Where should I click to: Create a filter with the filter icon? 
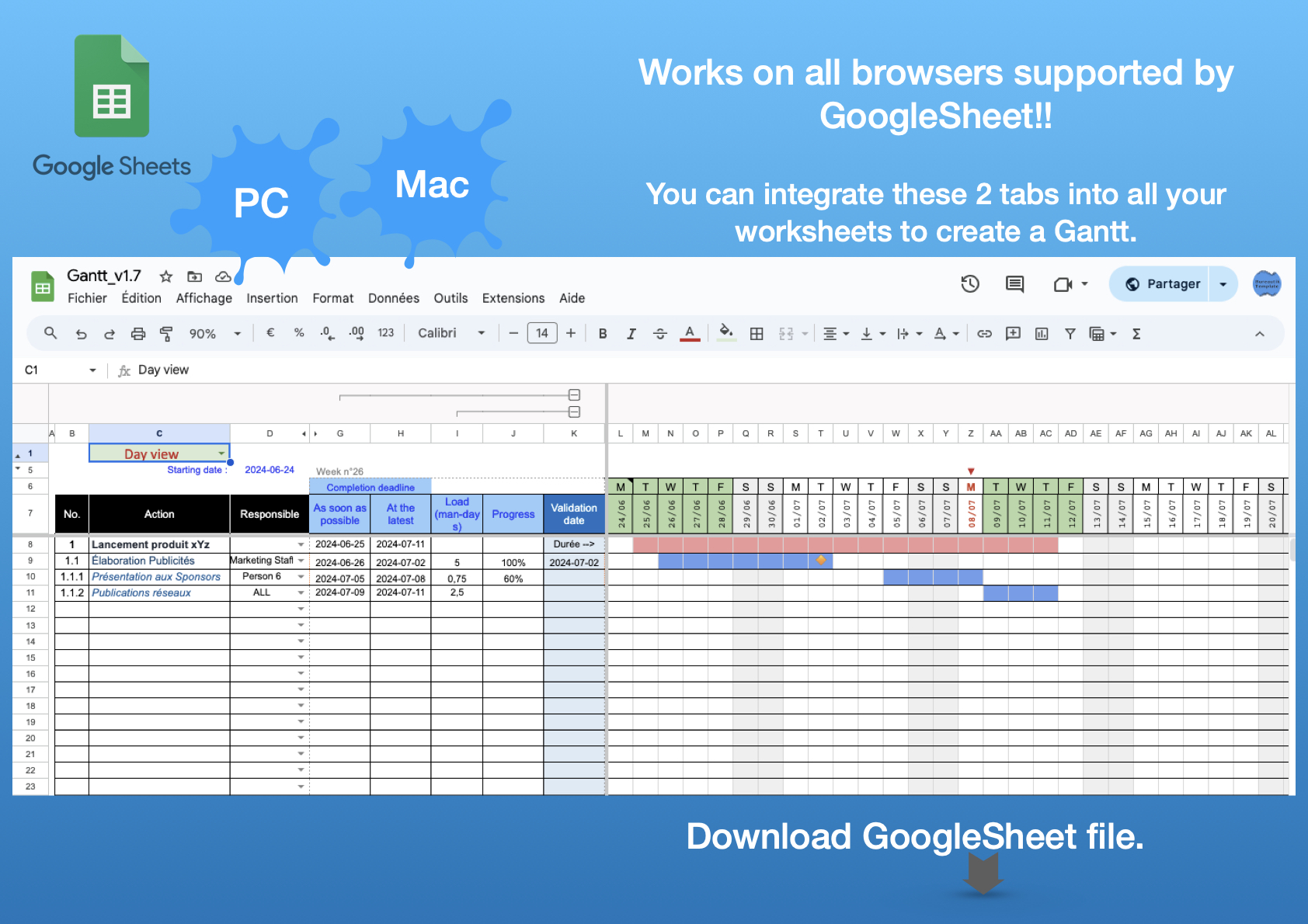tap(1070, 333)
